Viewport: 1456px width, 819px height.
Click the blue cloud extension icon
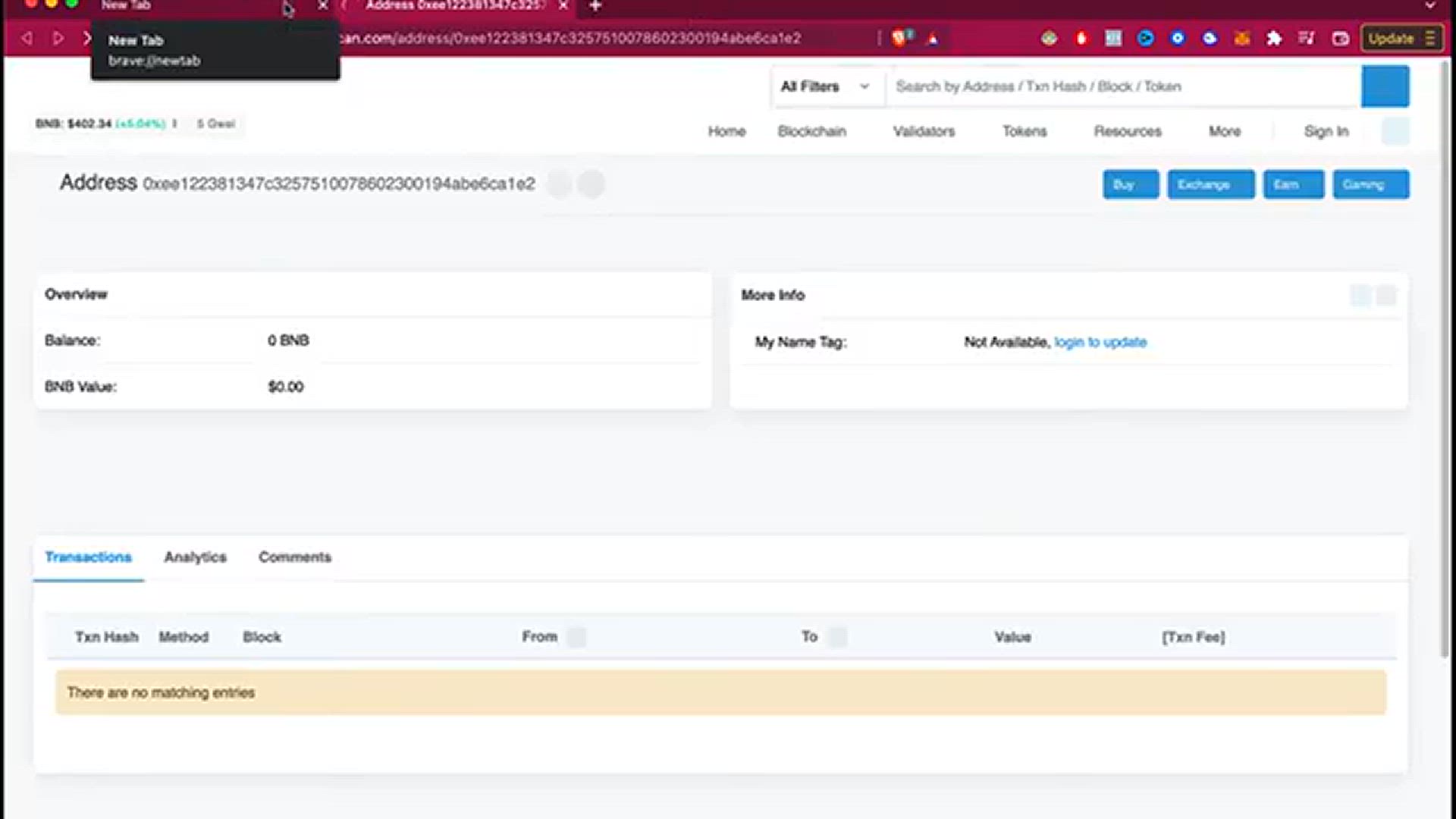click(x=1210, y=38)
